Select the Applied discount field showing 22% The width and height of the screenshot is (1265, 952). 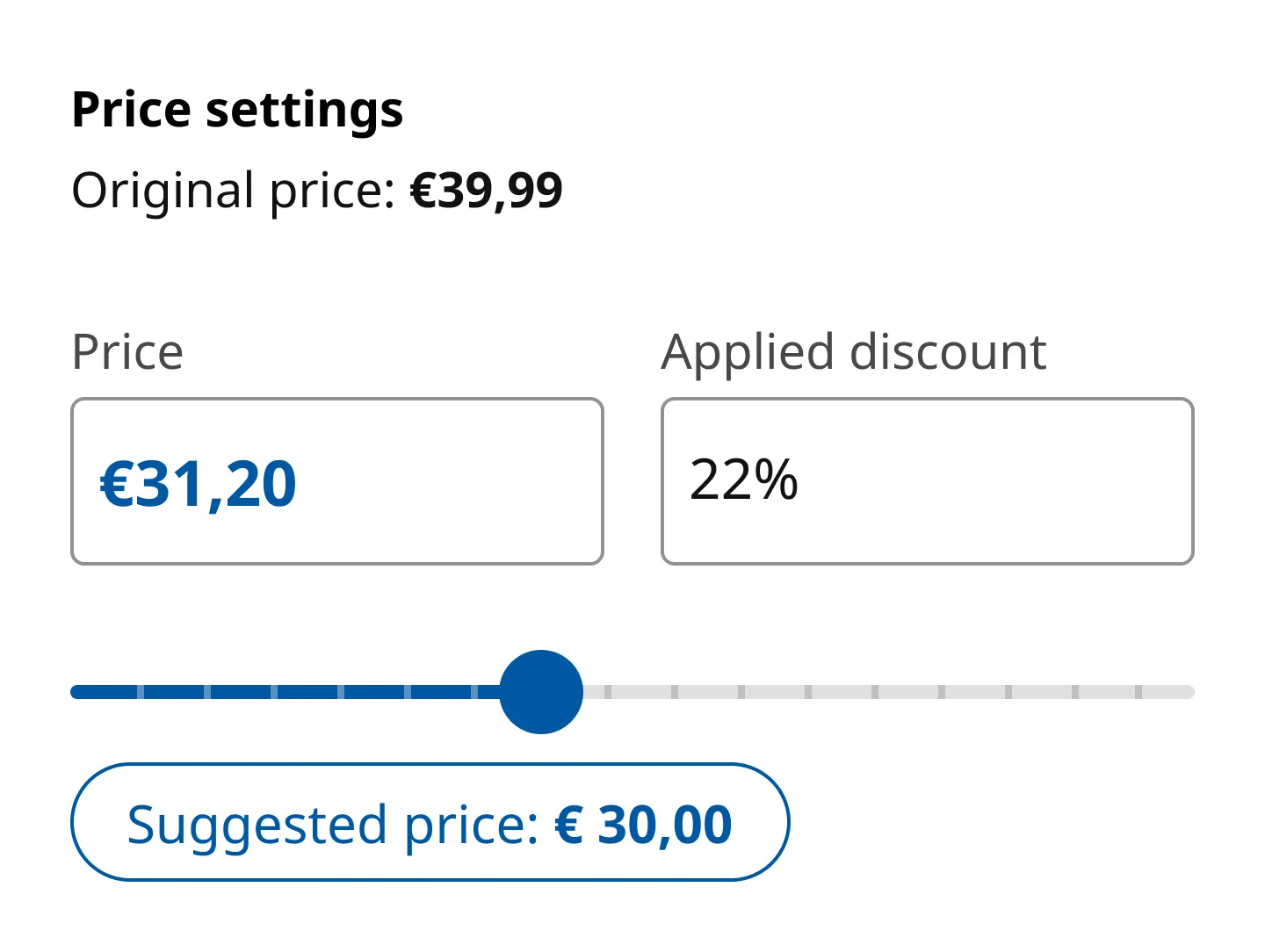point(926,480)
